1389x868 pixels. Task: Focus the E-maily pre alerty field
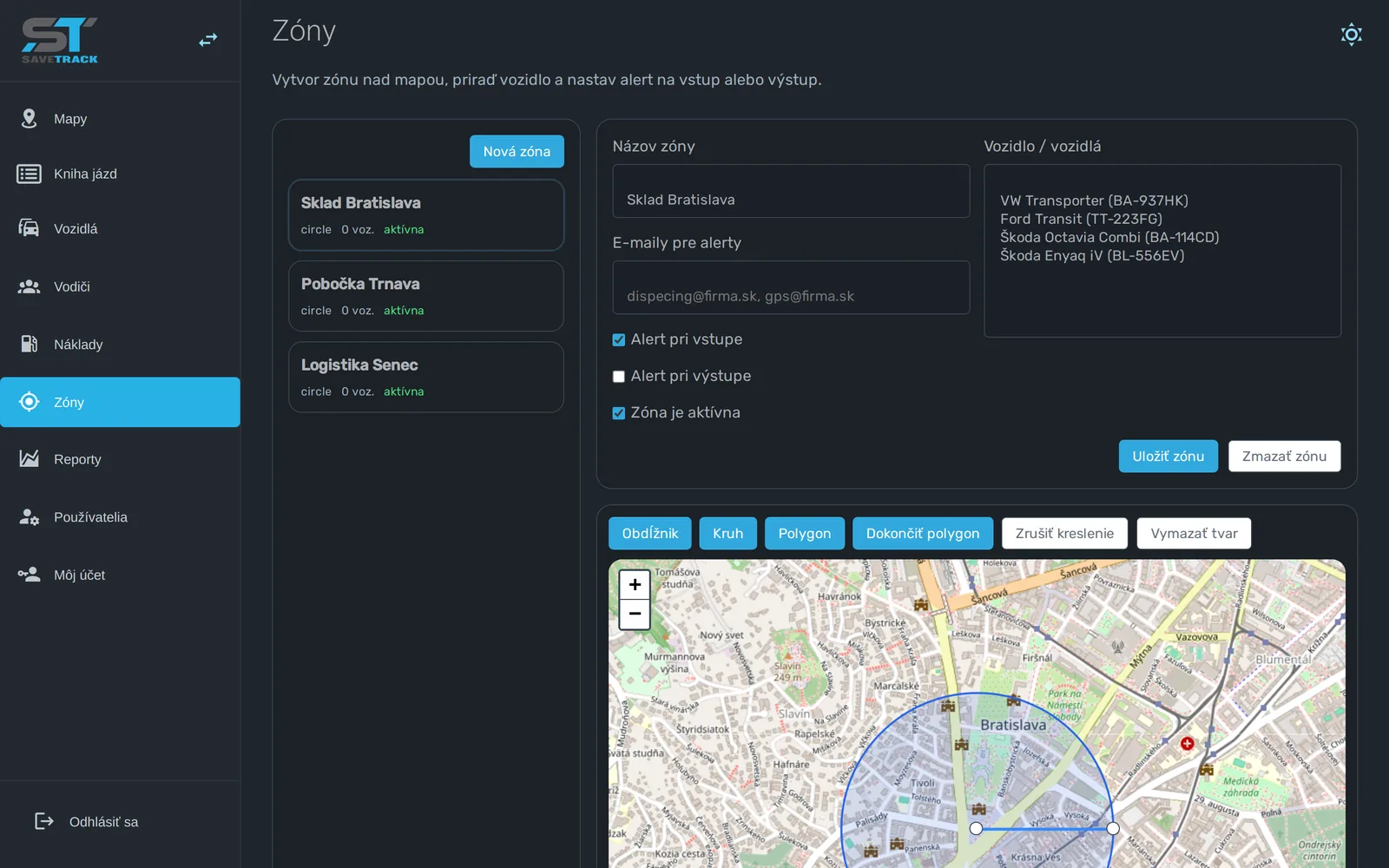click(791, 287)
